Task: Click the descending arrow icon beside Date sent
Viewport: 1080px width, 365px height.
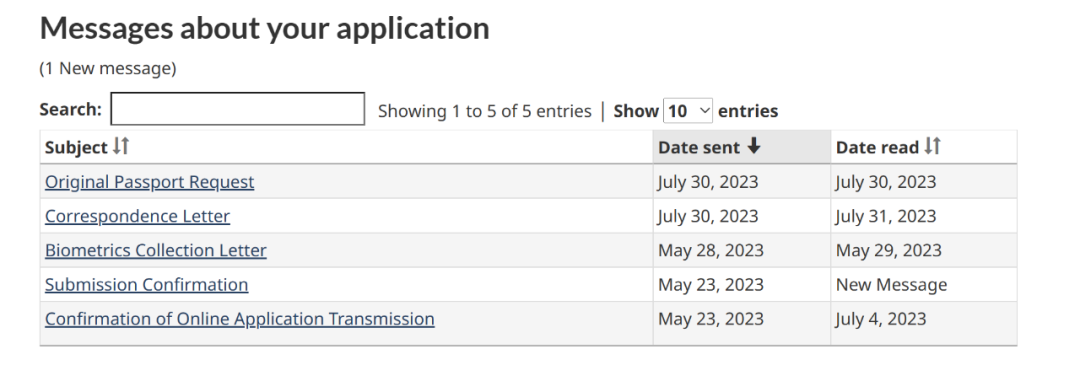Action: click(x=754, y=146)
